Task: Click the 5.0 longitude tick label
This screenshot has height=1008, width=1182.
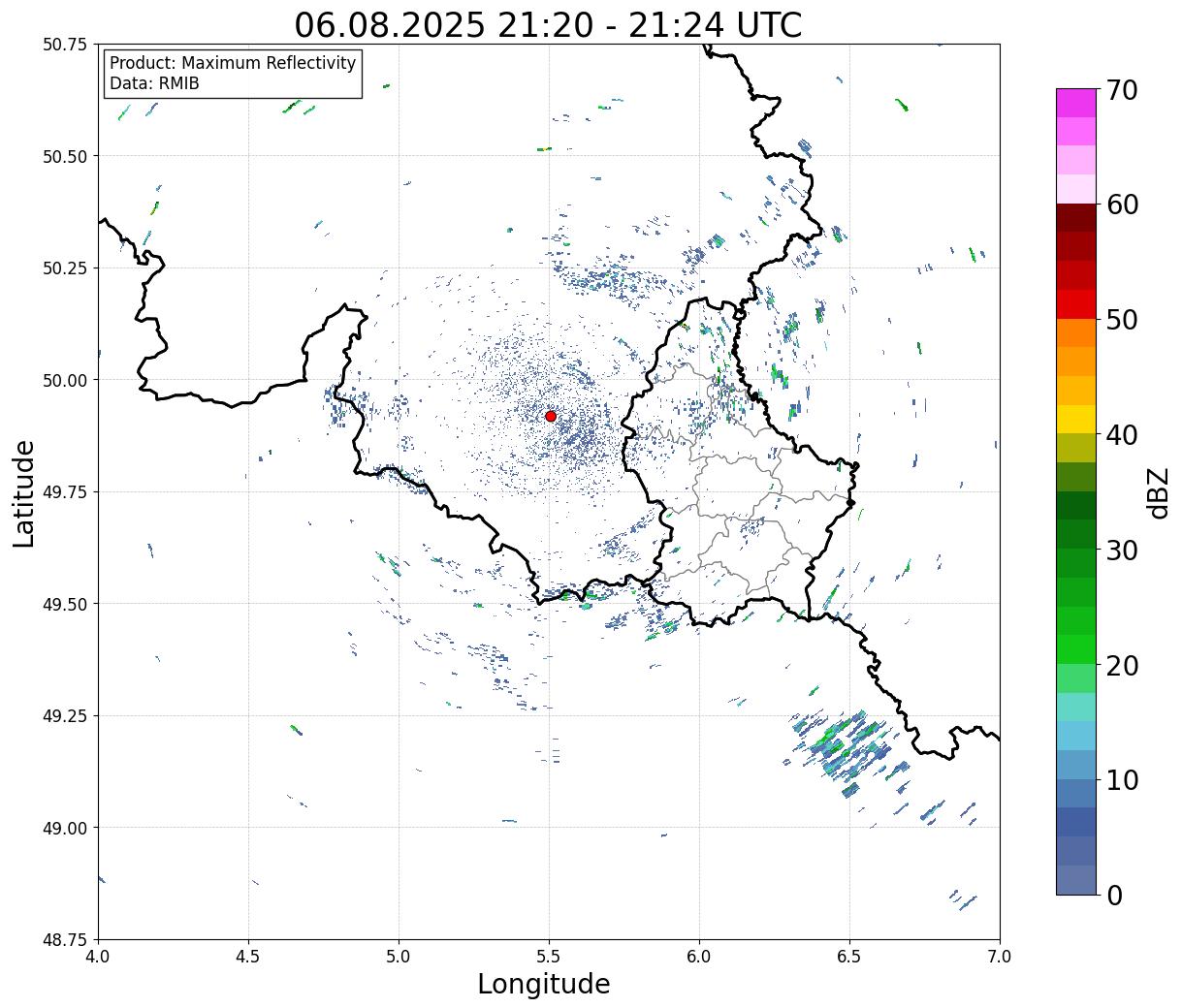Action: tap(399, 957)
